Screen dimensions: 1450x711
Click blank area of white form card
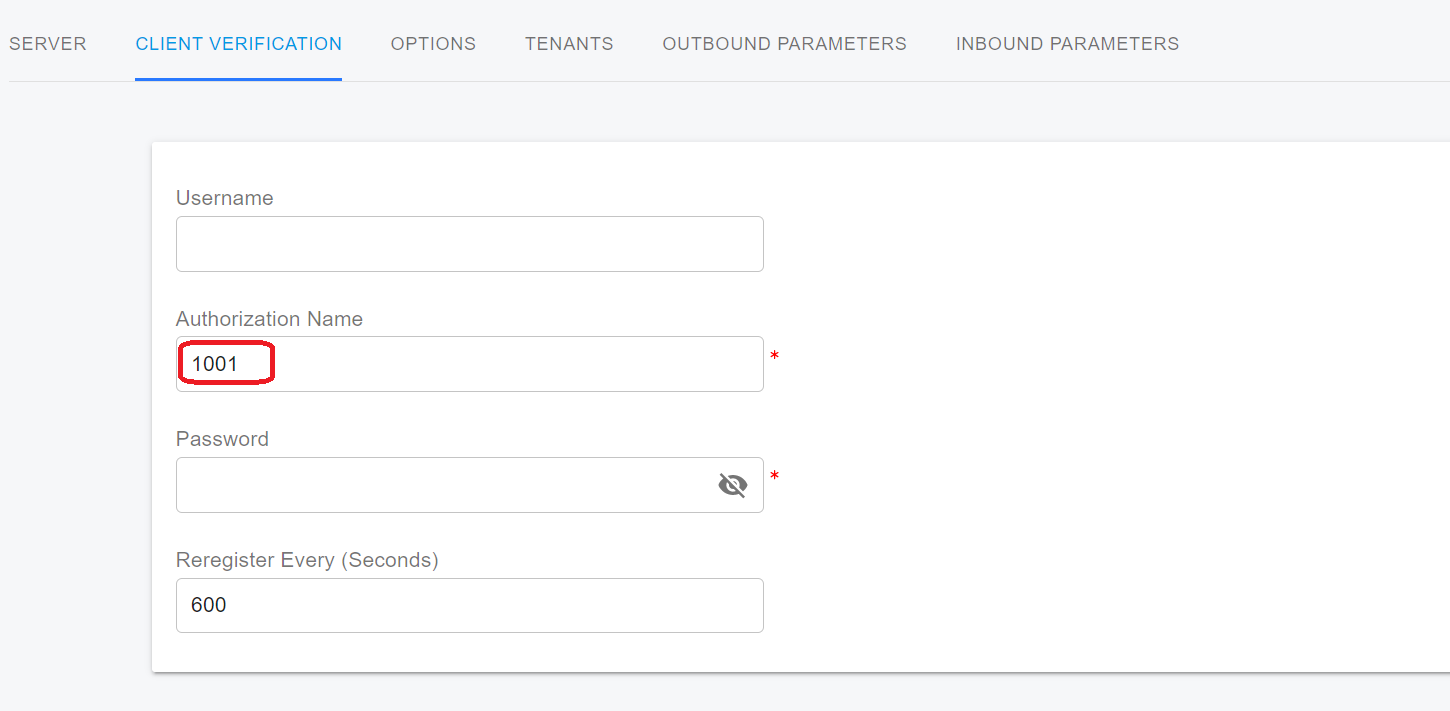coord(1100,420)
